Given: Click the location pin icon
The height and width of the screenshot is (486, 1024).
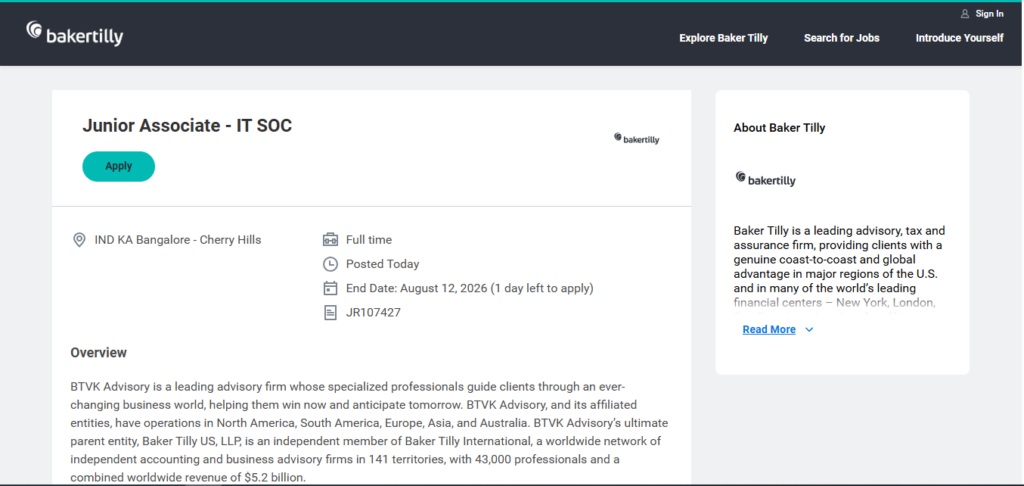Looking at the screenshot, I should 79,240.
